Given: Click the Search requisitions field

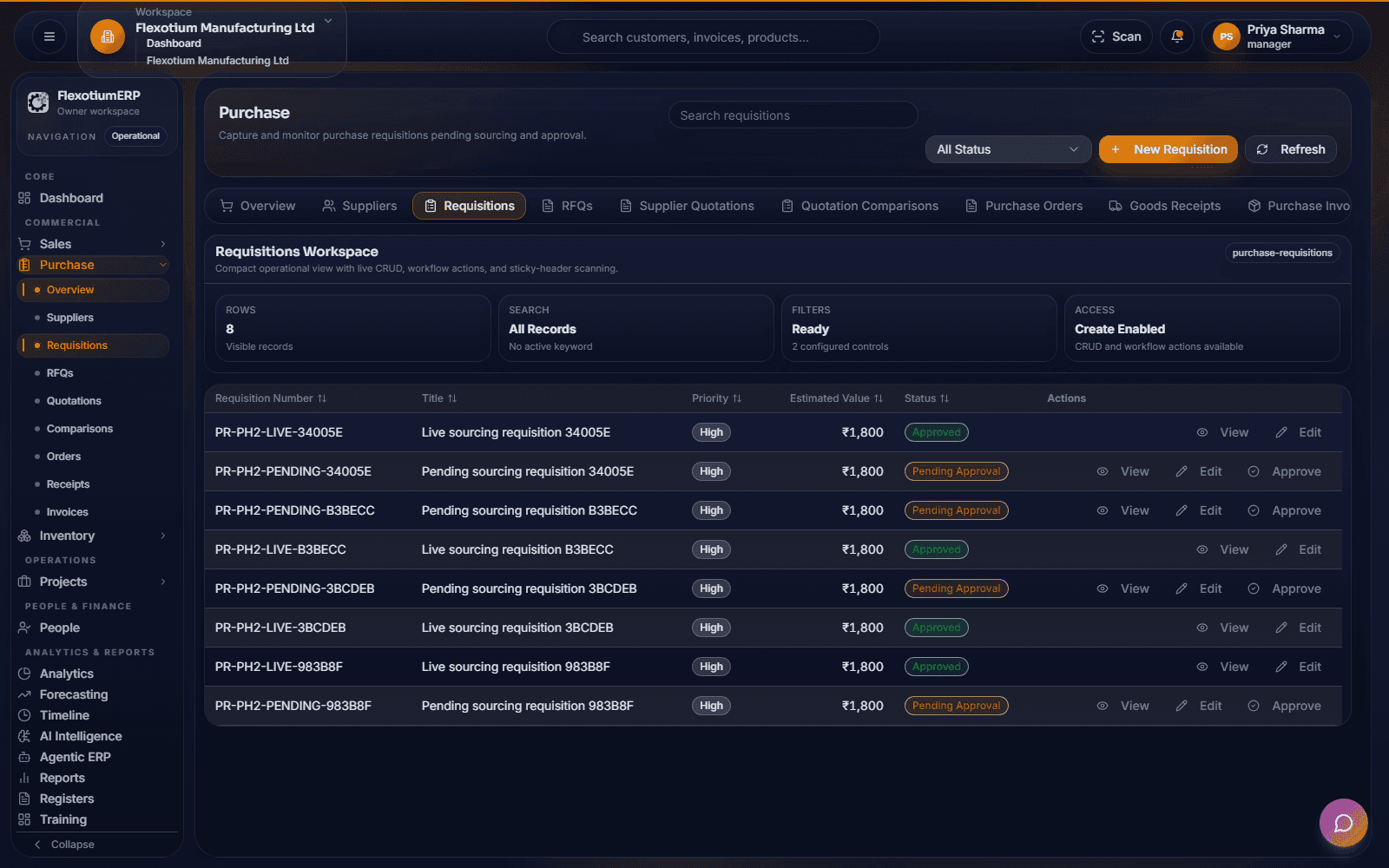Looking at the screenshot, I should coord(793,115).
